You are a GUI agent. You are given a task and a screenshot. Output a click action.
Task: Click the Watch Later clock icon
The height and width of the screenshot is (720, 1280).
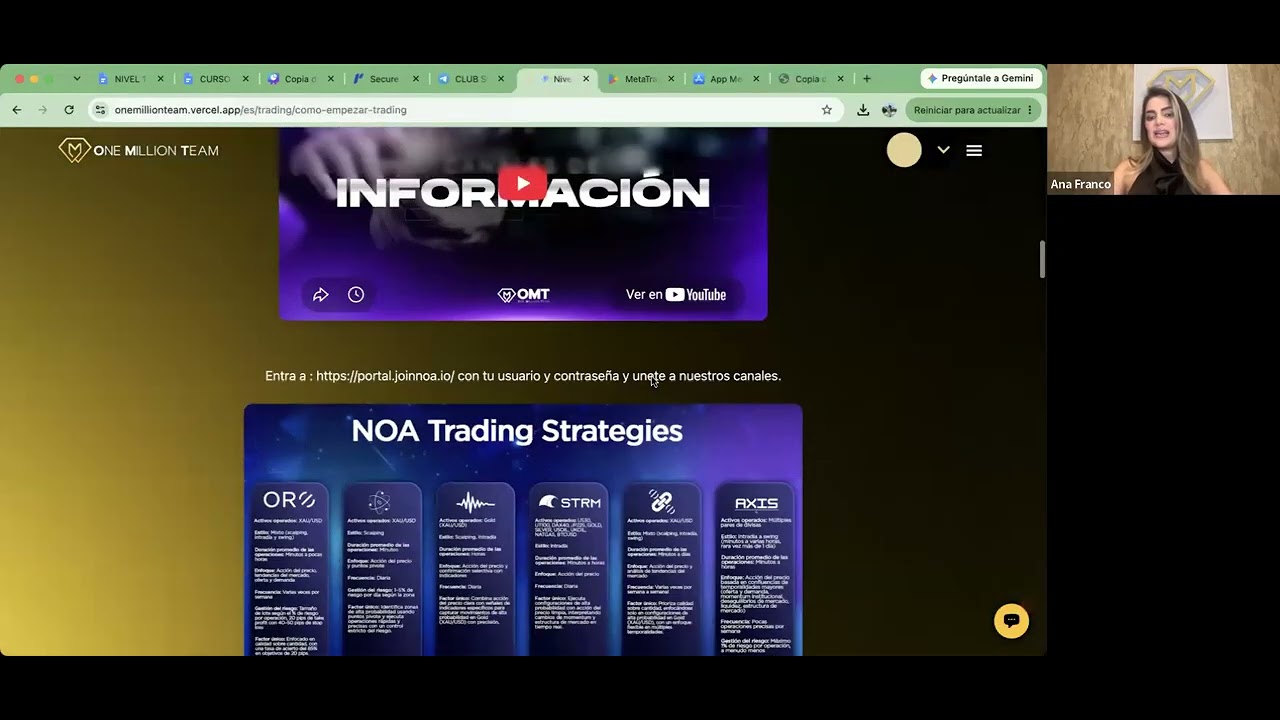356,294
